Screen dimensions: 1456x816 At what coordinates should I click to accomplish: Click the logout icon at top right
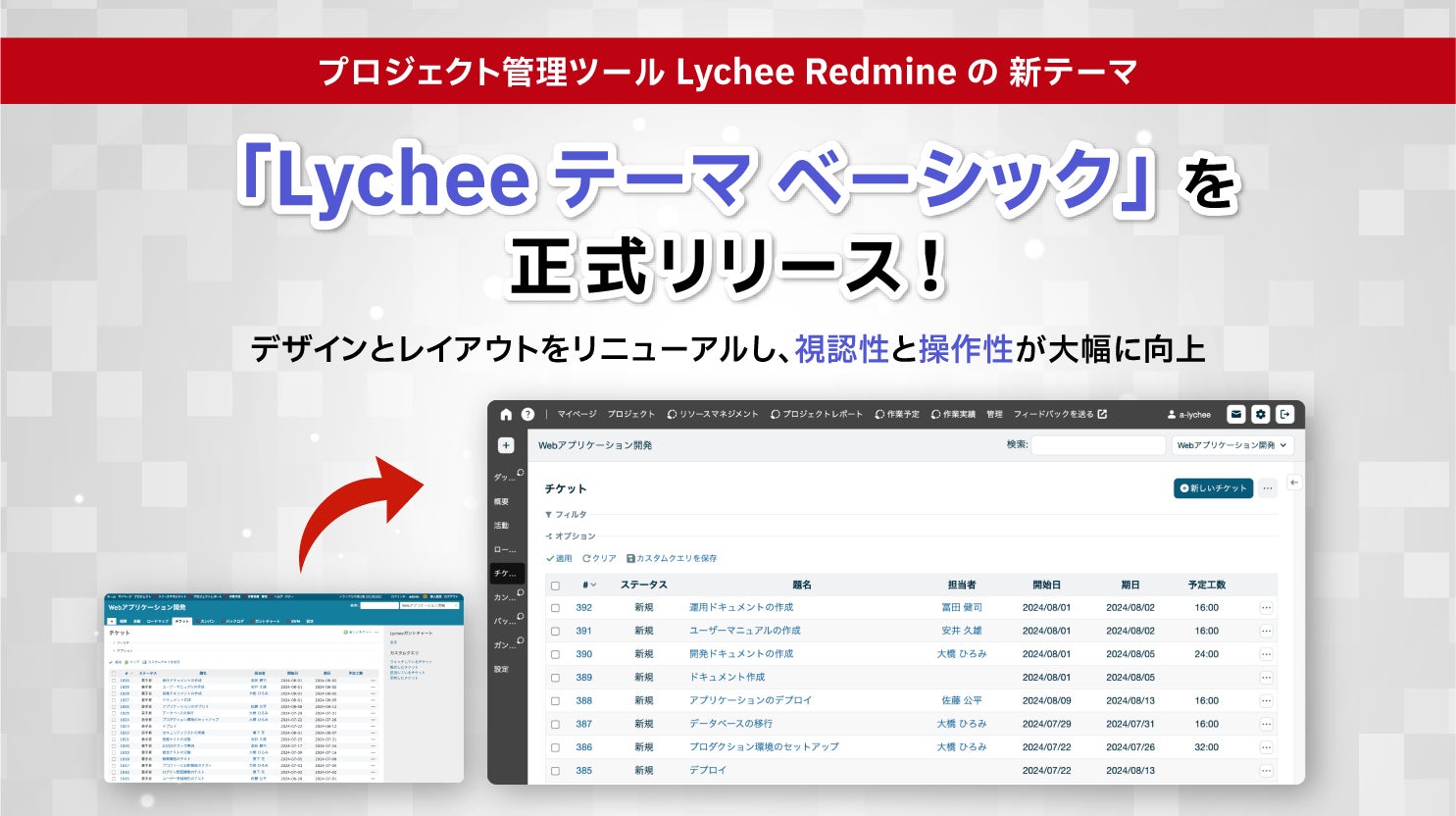coord(1285,414)
